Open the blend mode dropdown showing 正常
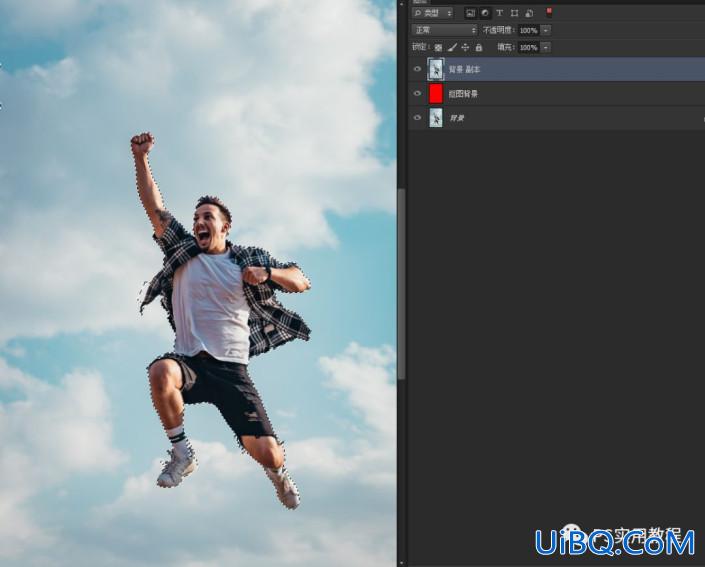 [444, 30]
